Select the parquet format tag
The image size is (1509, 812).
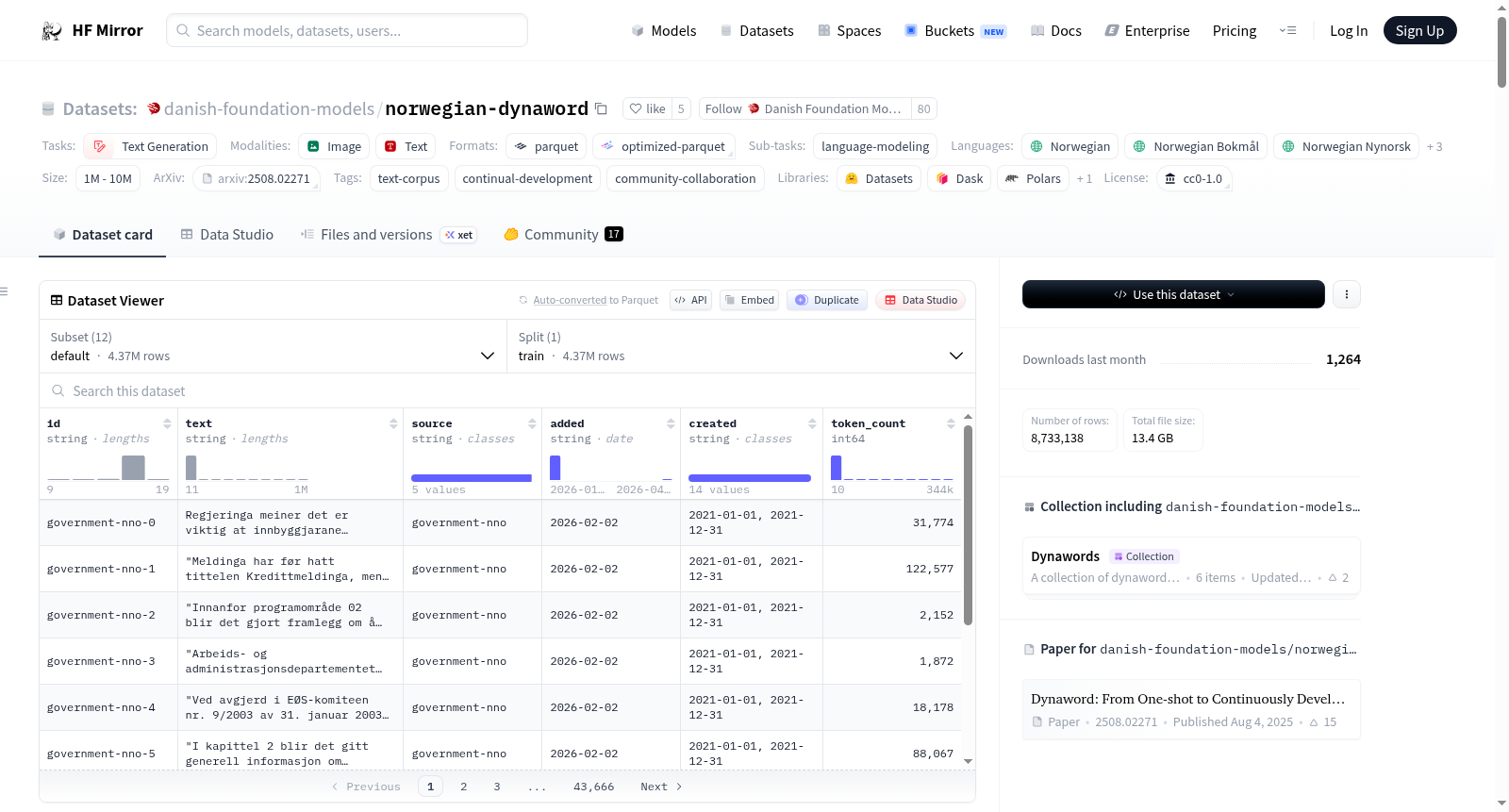546,146
